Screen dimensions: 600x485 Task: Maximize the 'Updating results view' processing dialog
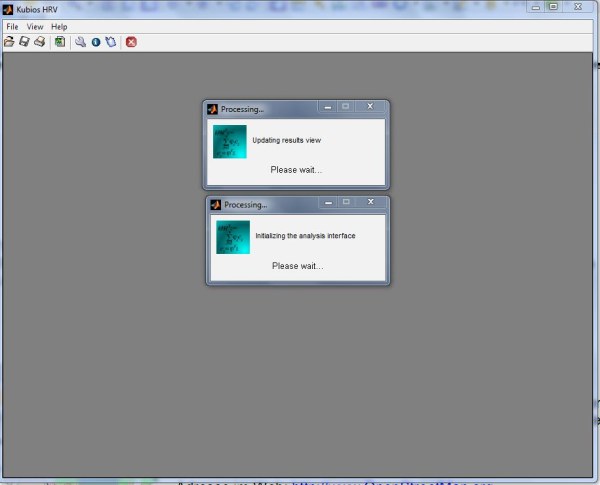pos(345,106)
